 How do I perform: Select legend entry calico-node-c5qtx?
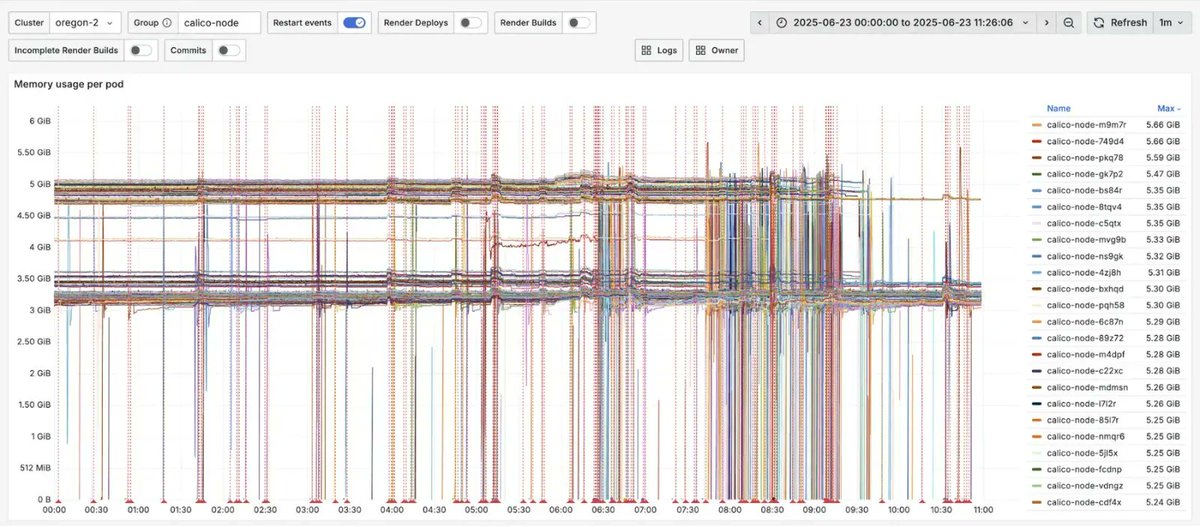1086,223
